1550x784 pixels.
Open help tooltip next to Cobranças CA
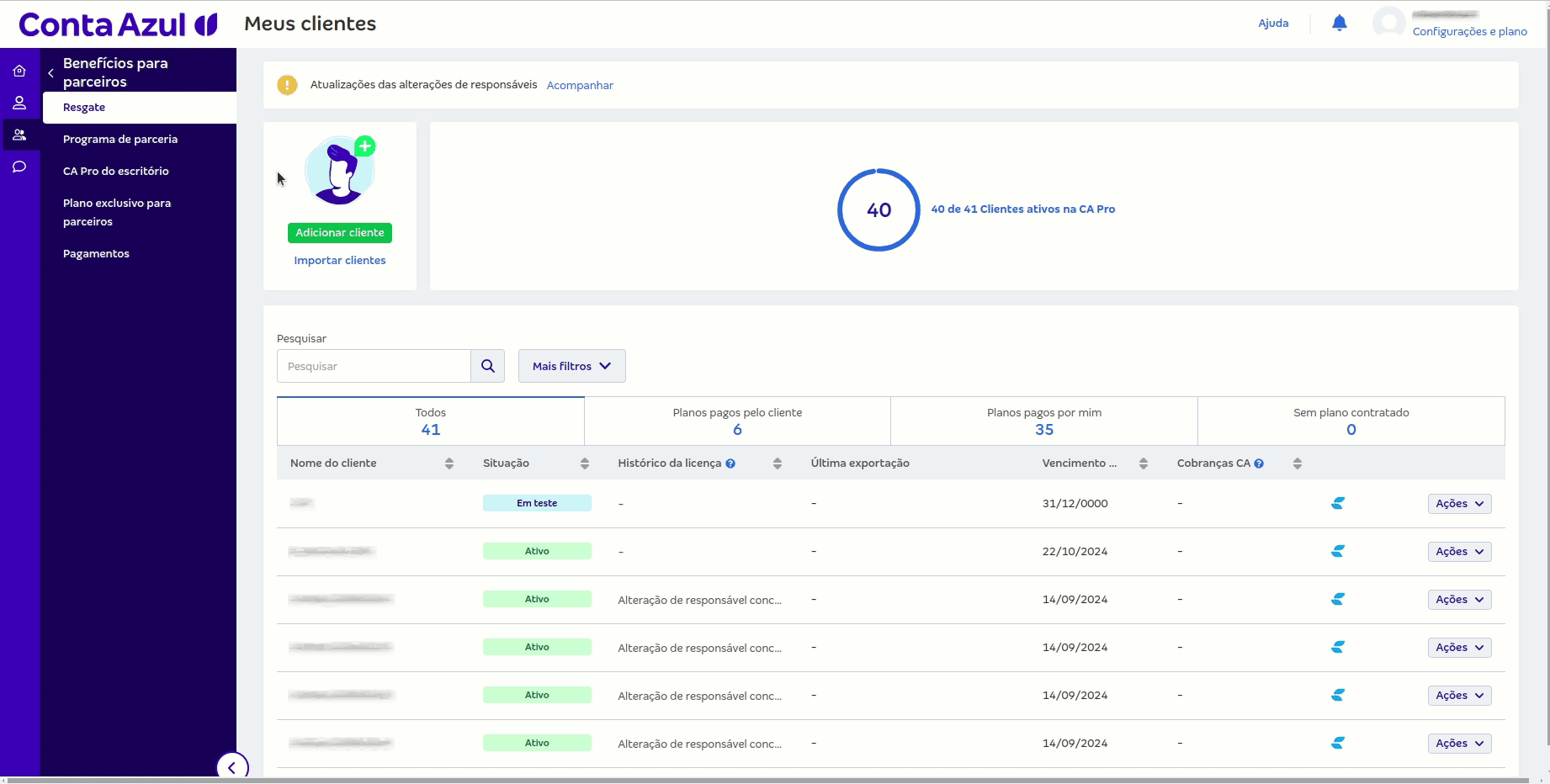(x=1259, y=464)
